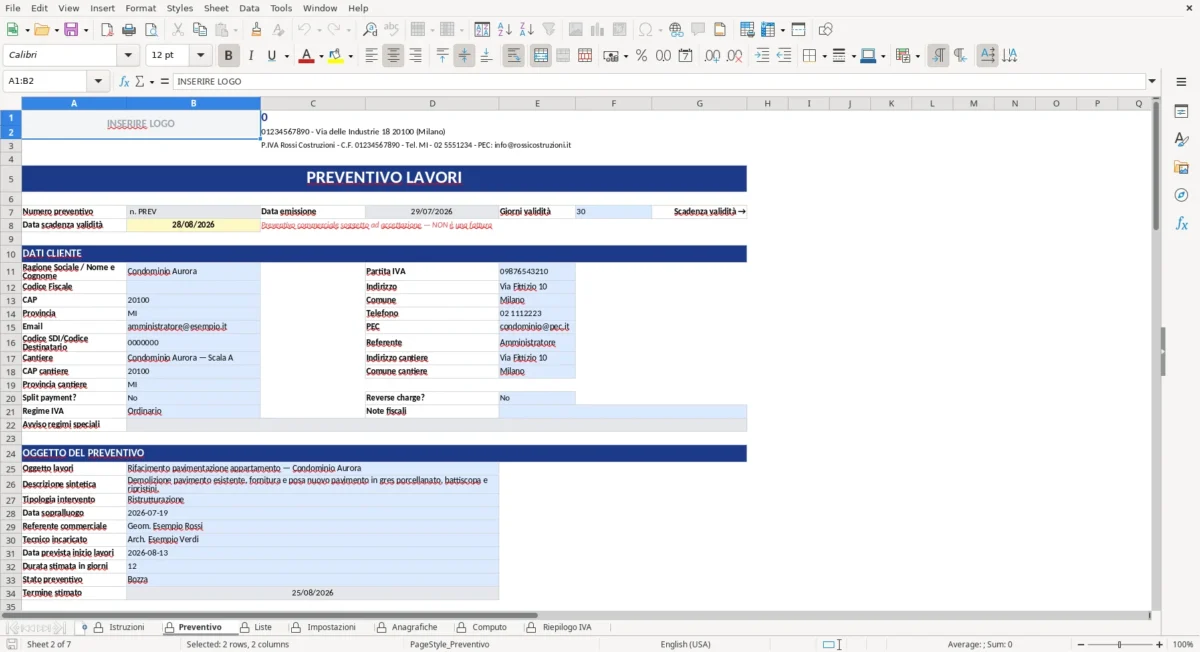This screenshot has height=652, width=1200.
Task: Switch to the Computo sheet tab
Action: click(480, 627)
